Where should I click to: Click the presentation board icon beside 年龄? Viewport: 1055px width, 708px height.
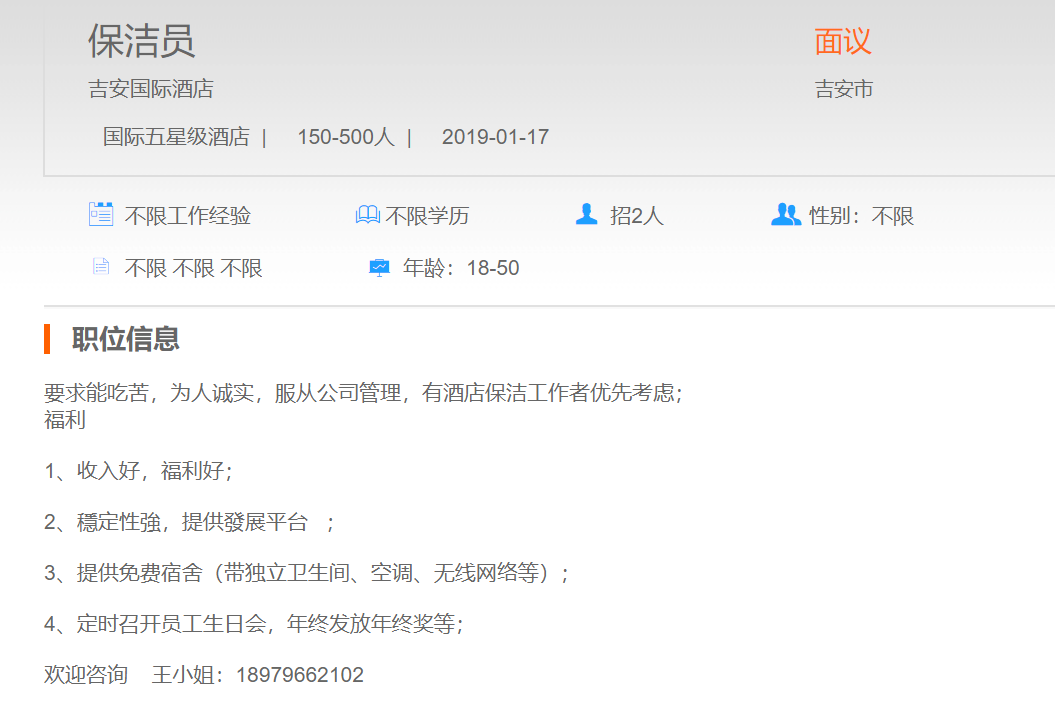379,267
